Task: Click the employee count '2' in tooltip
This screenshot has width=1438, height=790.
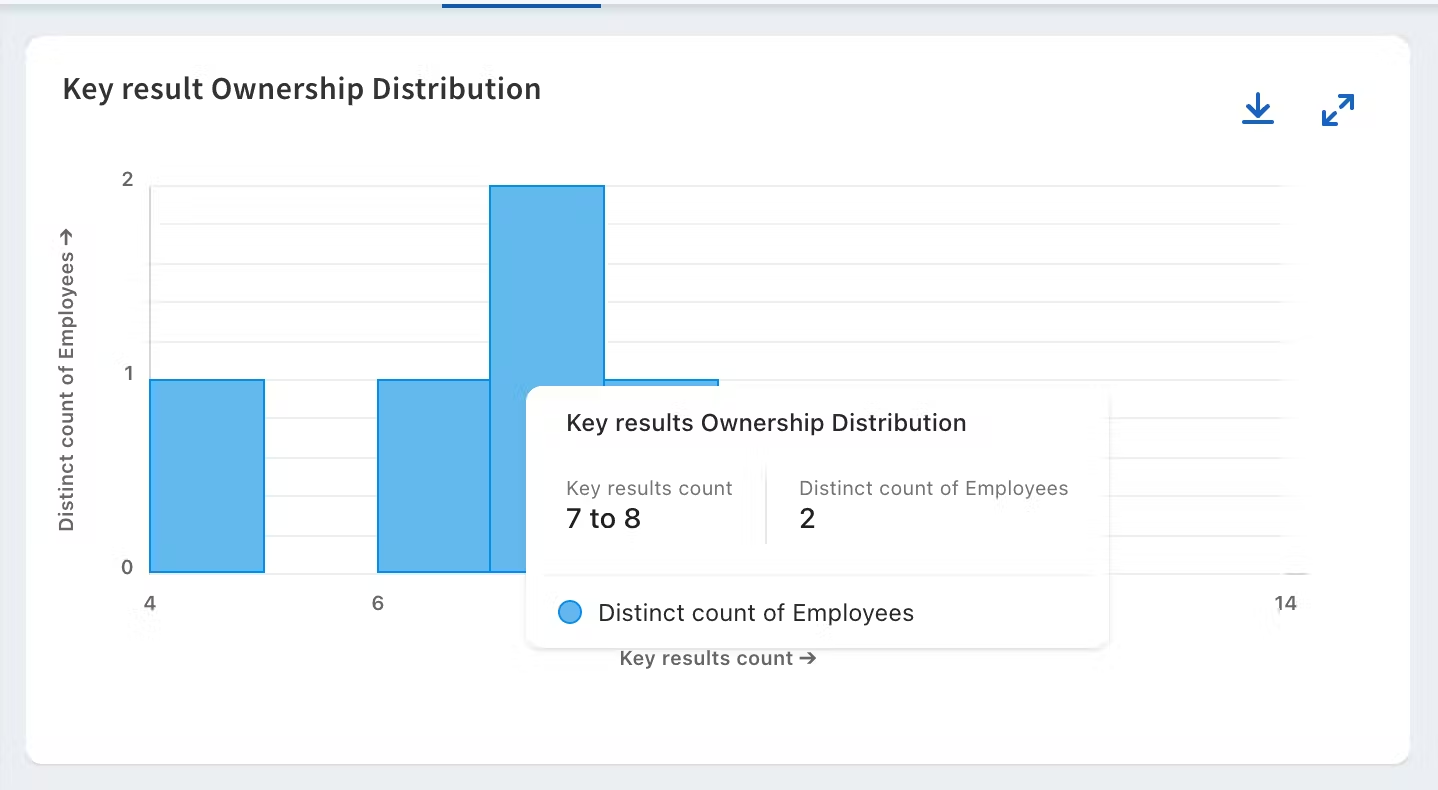Action: [807, 519]
